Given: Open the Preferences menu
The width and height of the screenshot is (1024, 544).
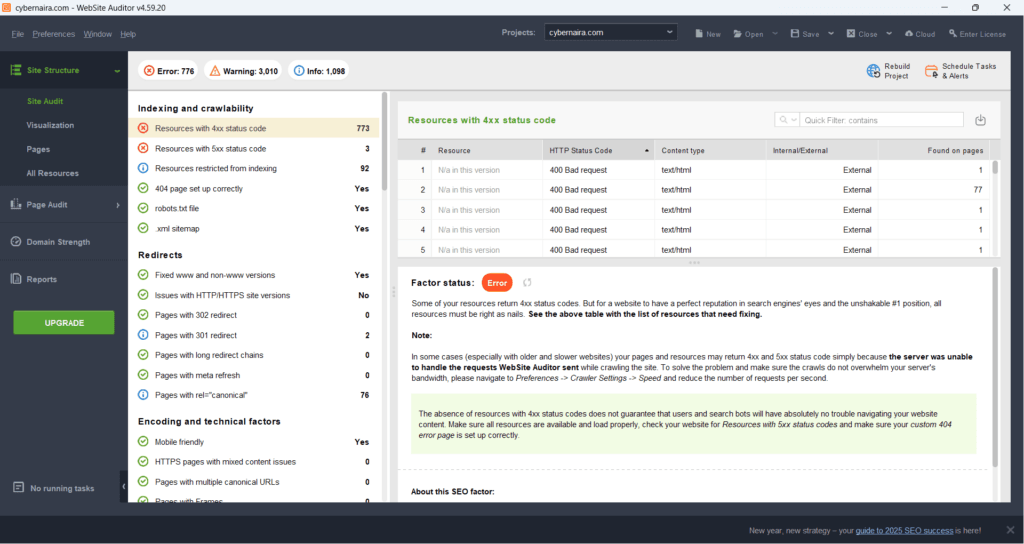Looking at the screenshot, I should click(x=54, y=34).
